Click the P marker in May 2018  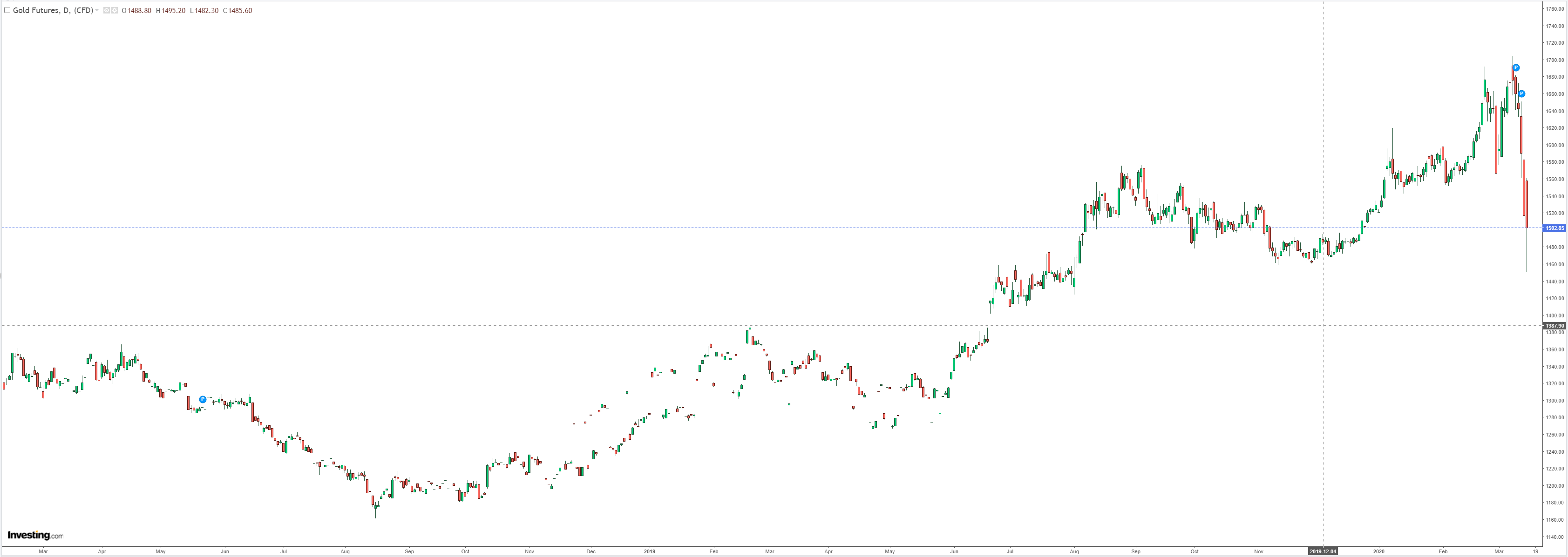click(203, 400)
